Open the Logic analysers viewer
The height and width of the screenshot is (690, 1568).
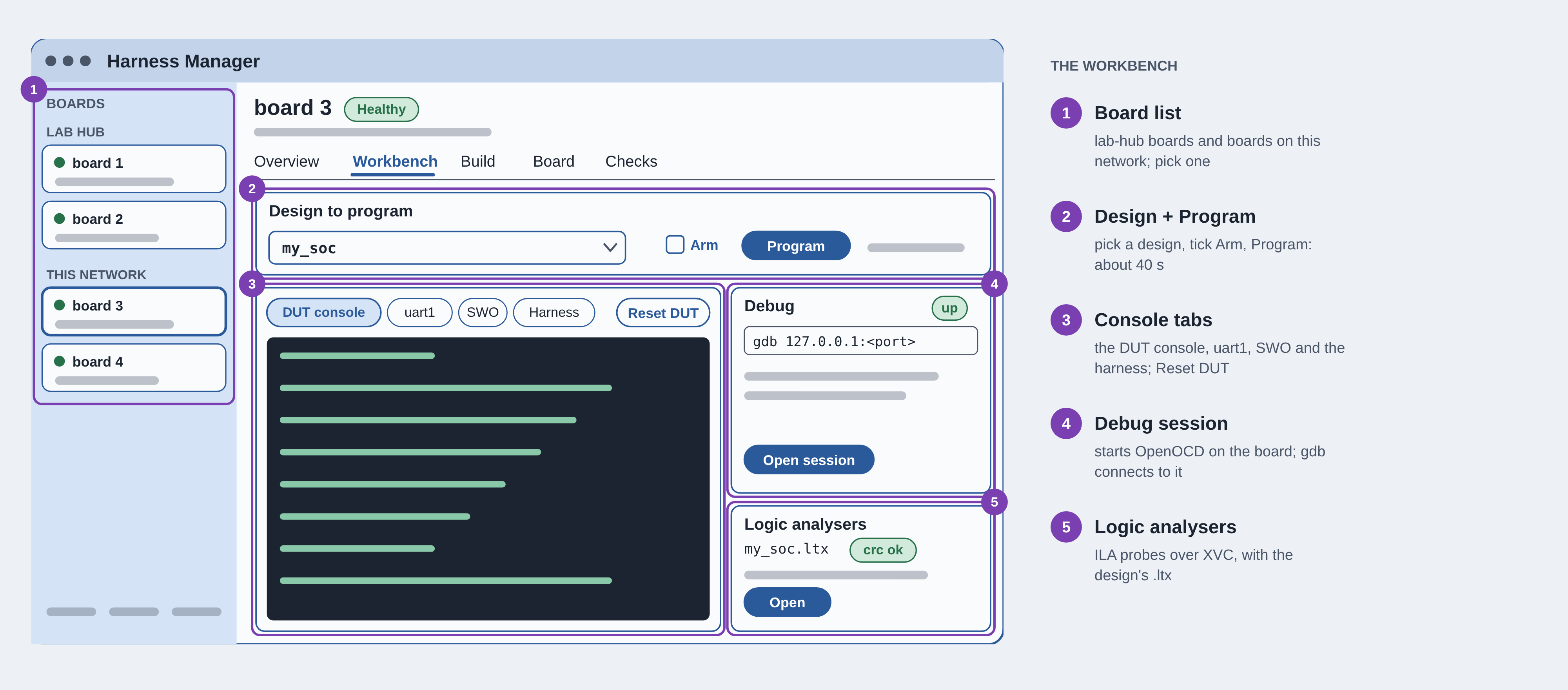[x=787, y=602]
